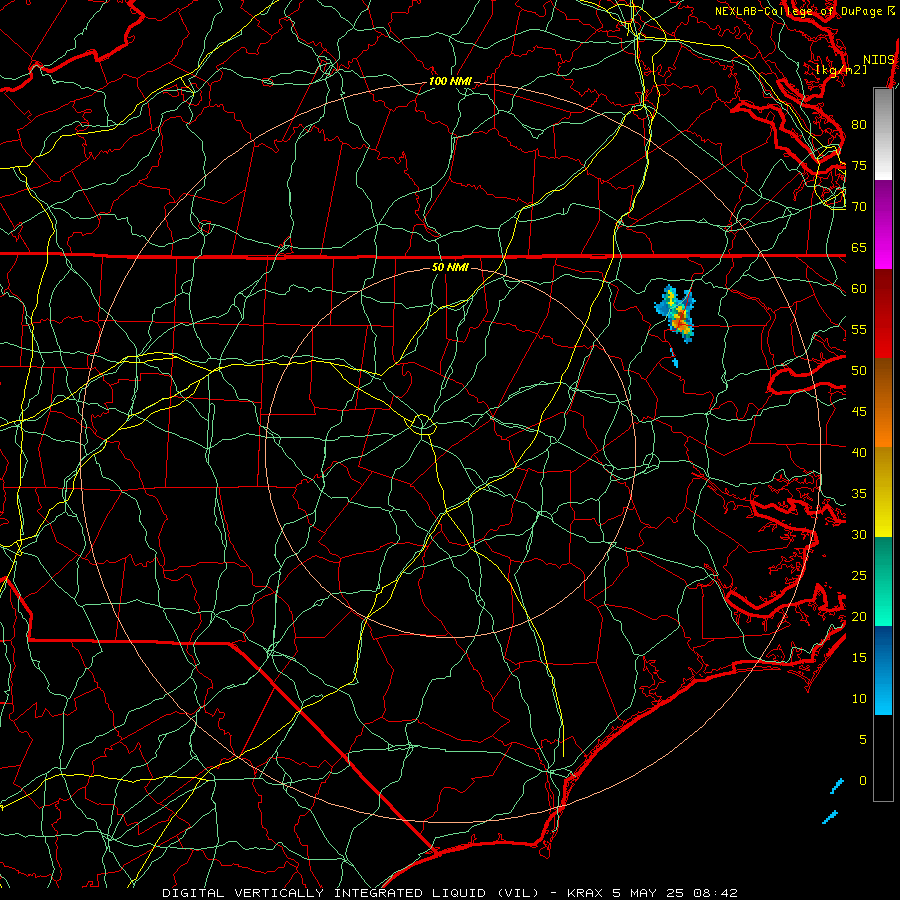Click the 30 value on the scale
Viewport: 900px width, 900px height.
pyautogui.click(x=859, y=534)
